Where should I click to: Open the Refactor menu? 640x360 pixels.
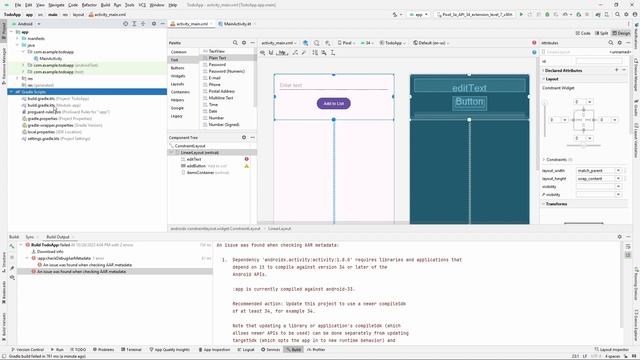pyautogui.click(x=89, y=5)
